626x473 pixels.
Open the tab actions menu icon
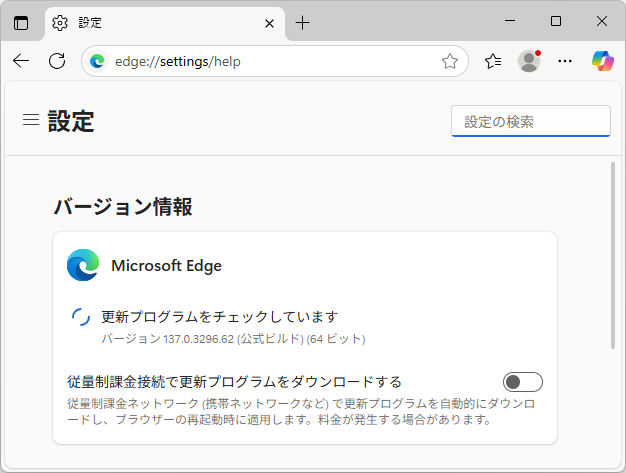(21, 23)
